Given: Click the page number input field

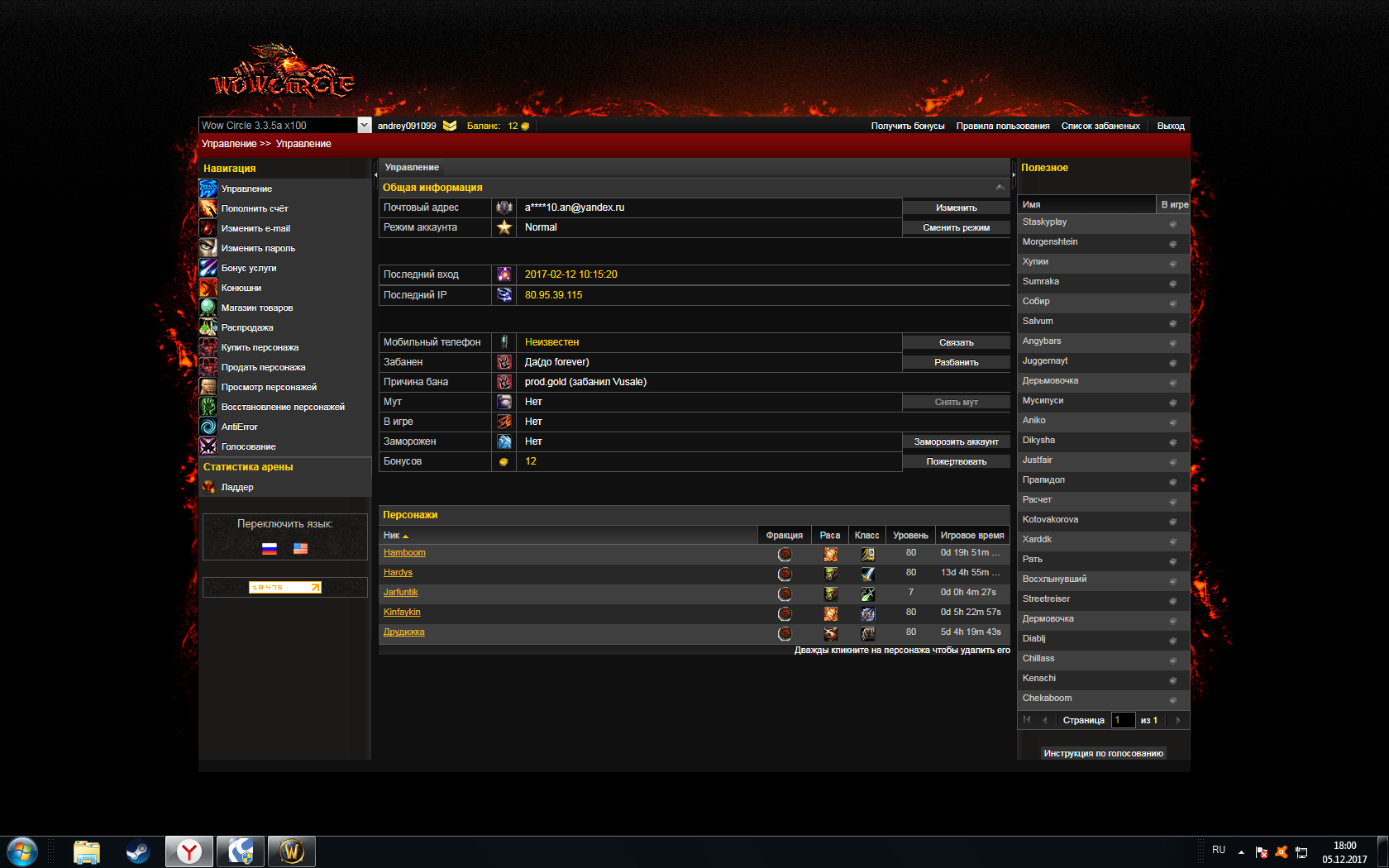Looking at the screenshot, I should (1122, 720).
